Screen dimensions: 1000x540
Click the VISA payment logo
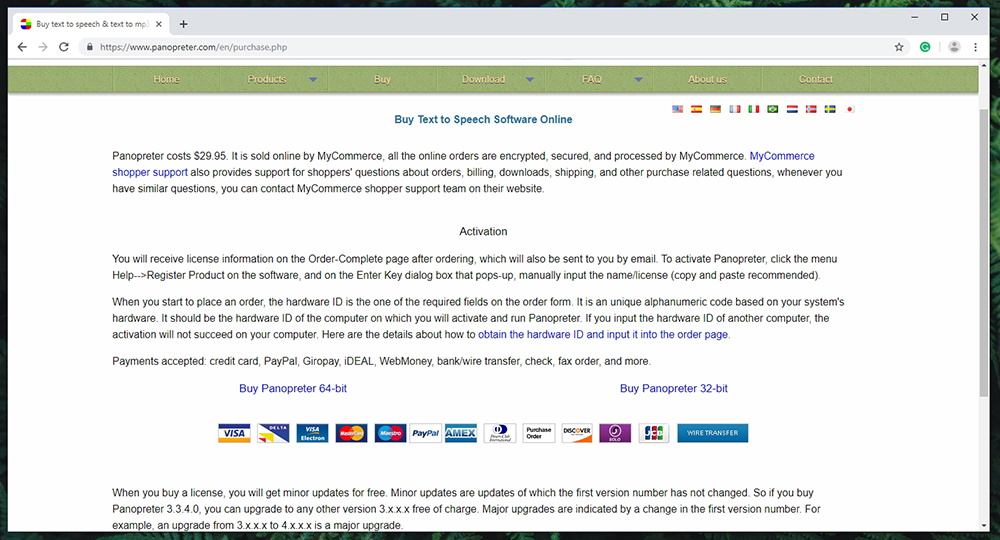pyautogui.click(x=234, y=433)
